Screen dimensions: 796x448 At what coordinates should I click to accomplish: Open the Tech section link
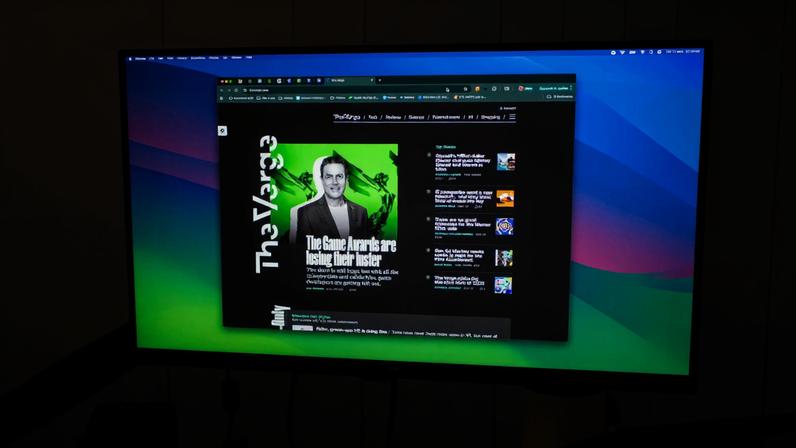[x=373, y=117]
